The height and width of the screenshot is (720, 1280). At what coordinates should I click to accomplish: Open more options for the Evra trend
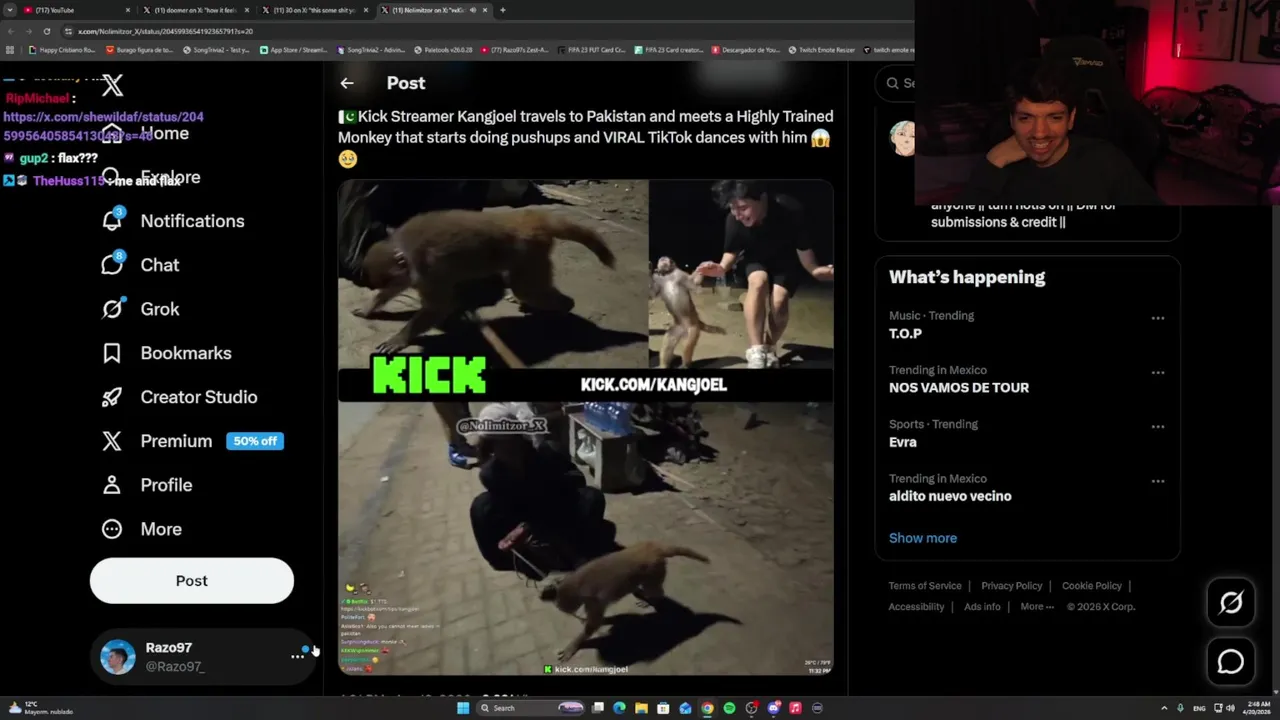(x=1157, y=426)
